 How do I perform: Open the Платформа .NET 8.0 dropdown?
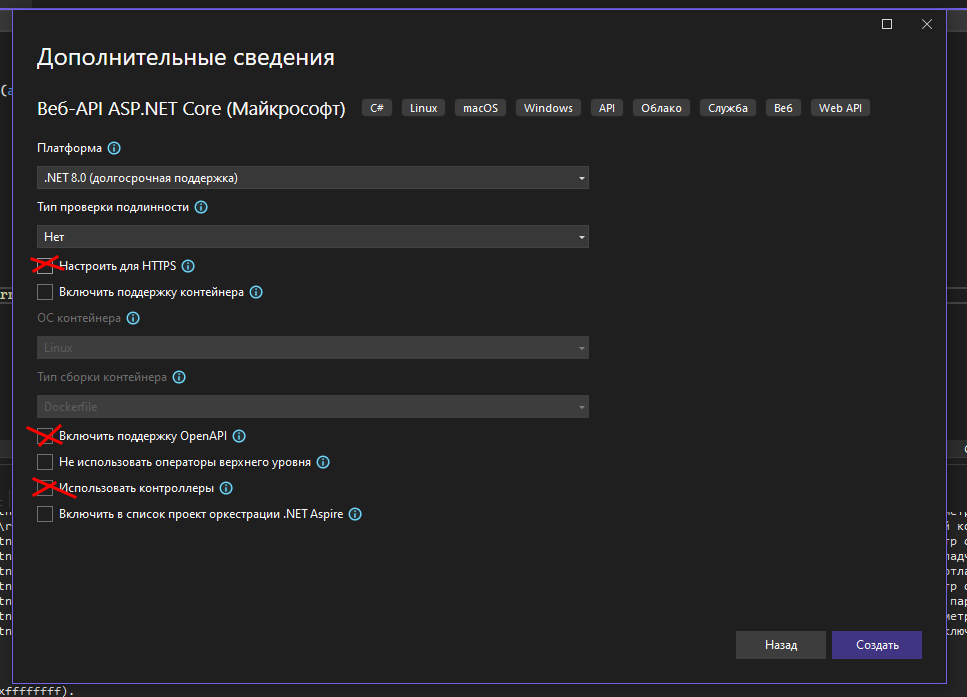(312, 178)
